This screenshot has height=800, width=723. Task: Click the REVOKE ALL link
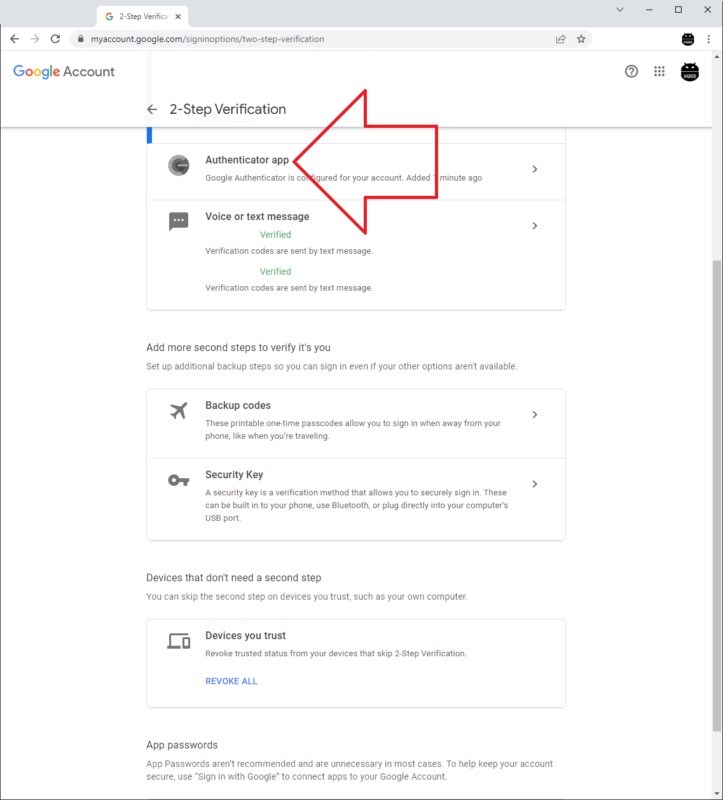(x=231, y=681)
